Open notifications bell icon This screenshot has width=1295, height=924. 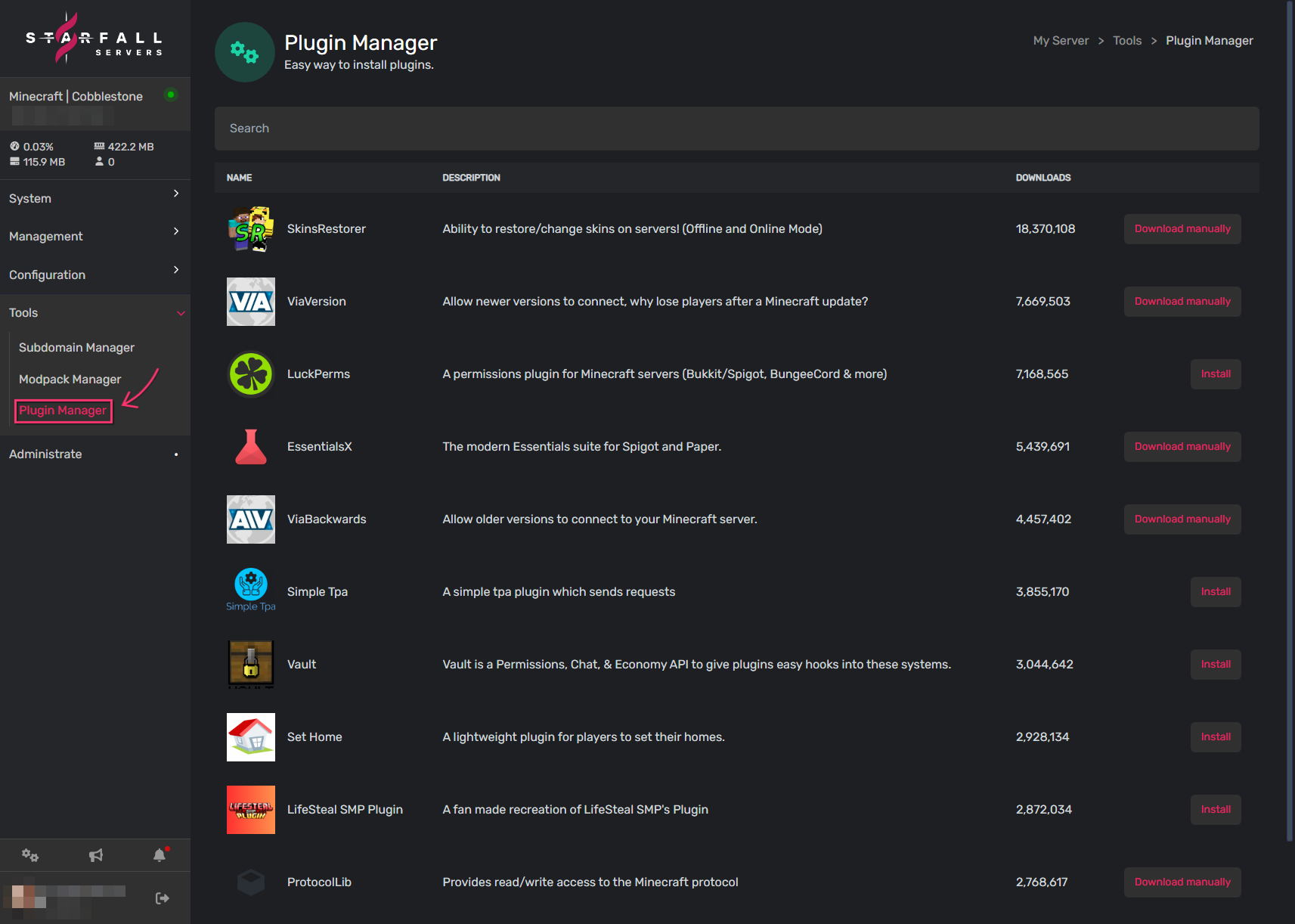pyautogui.click(x=160, y=855)
